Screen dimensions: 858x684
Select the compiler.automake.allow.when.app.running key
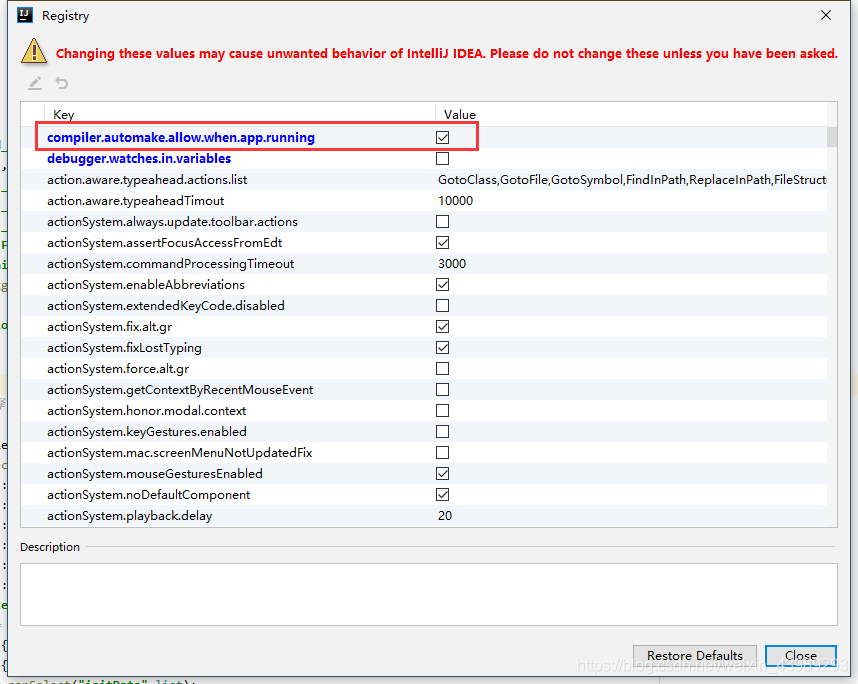[181, 137]
